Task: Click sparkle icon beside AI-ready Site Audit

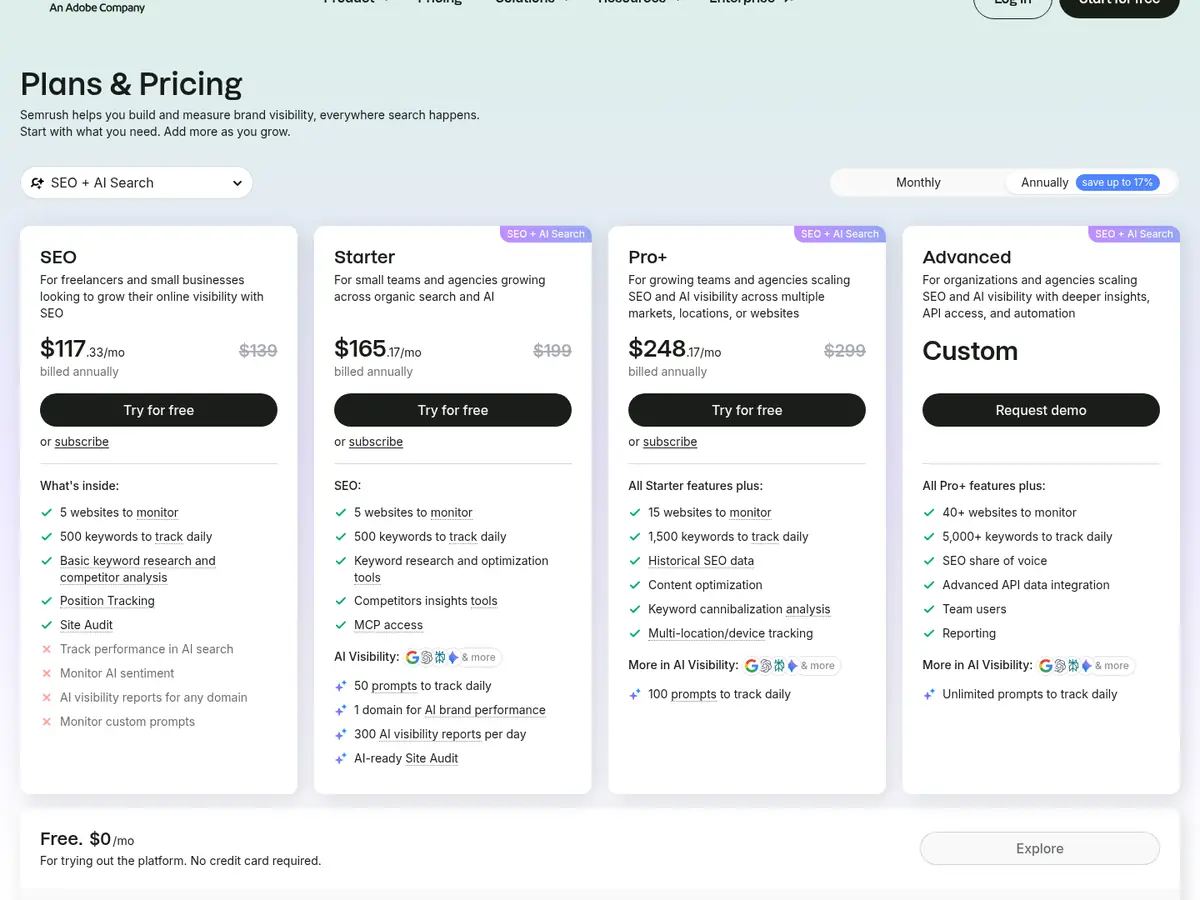Action: [341, 758]
